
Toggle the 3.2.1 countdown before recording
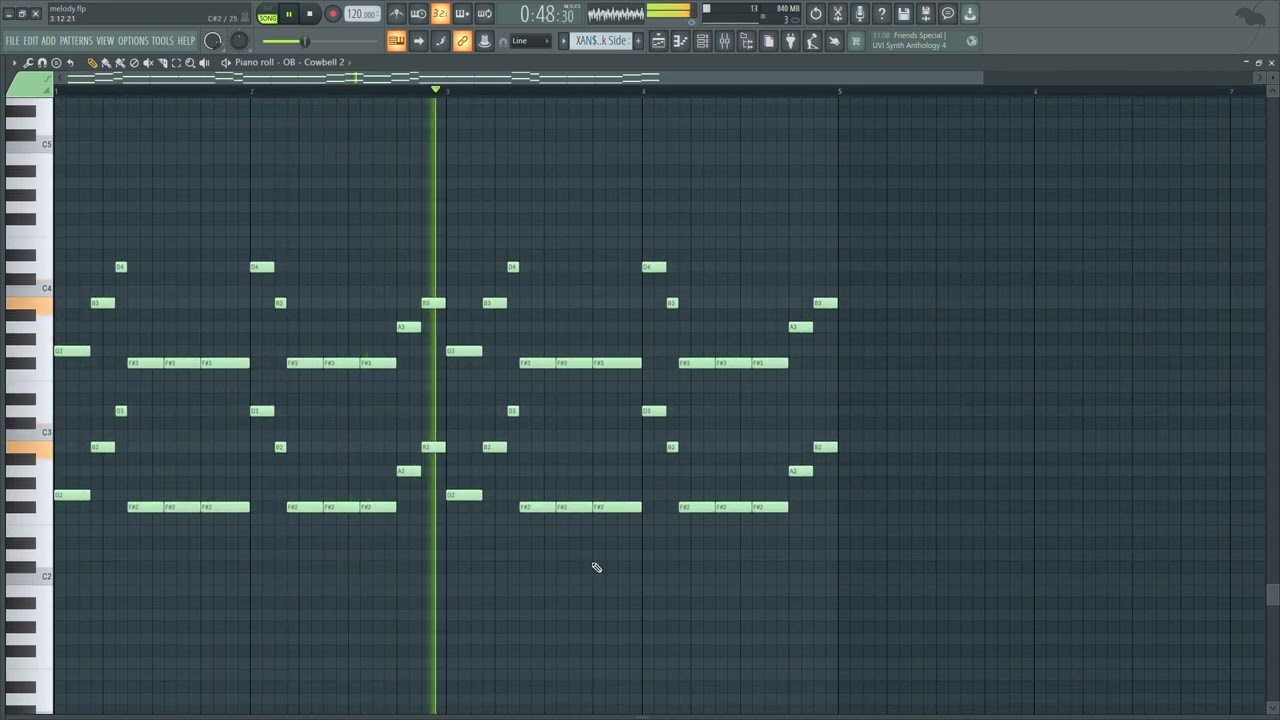(440, 14)
